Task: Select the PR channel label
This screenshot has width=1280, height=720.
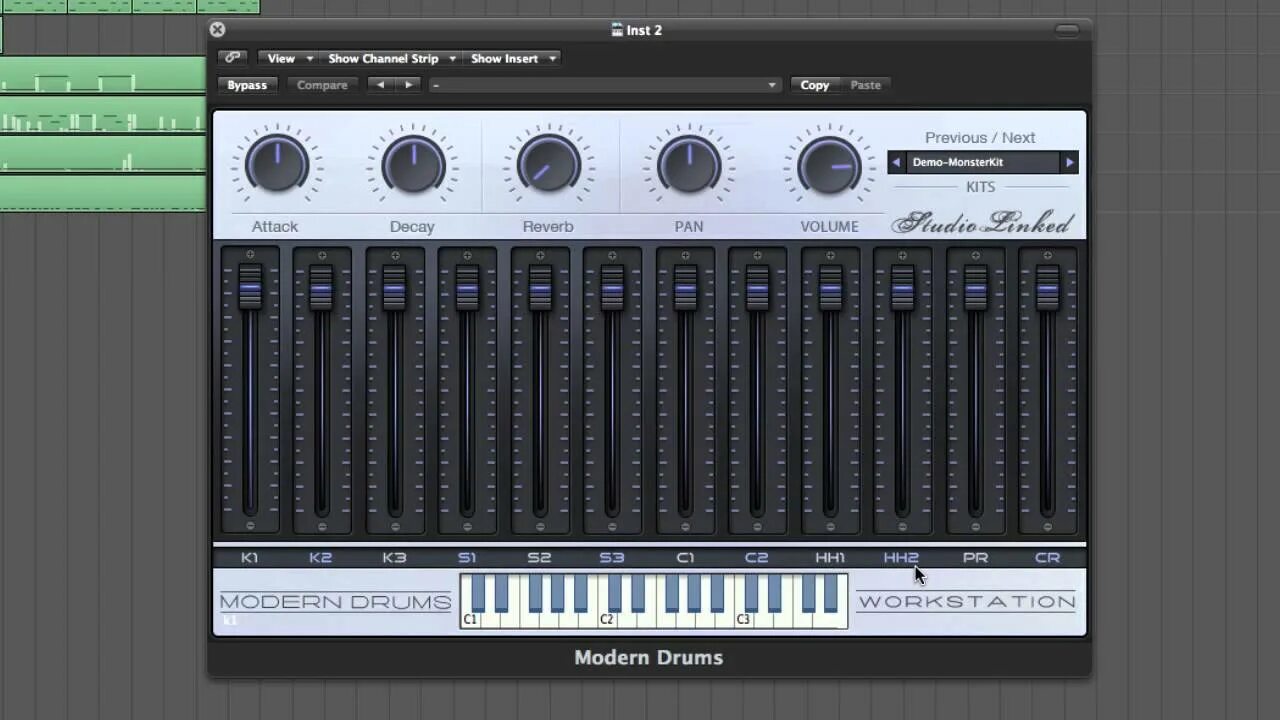Action: pos(975,558)
